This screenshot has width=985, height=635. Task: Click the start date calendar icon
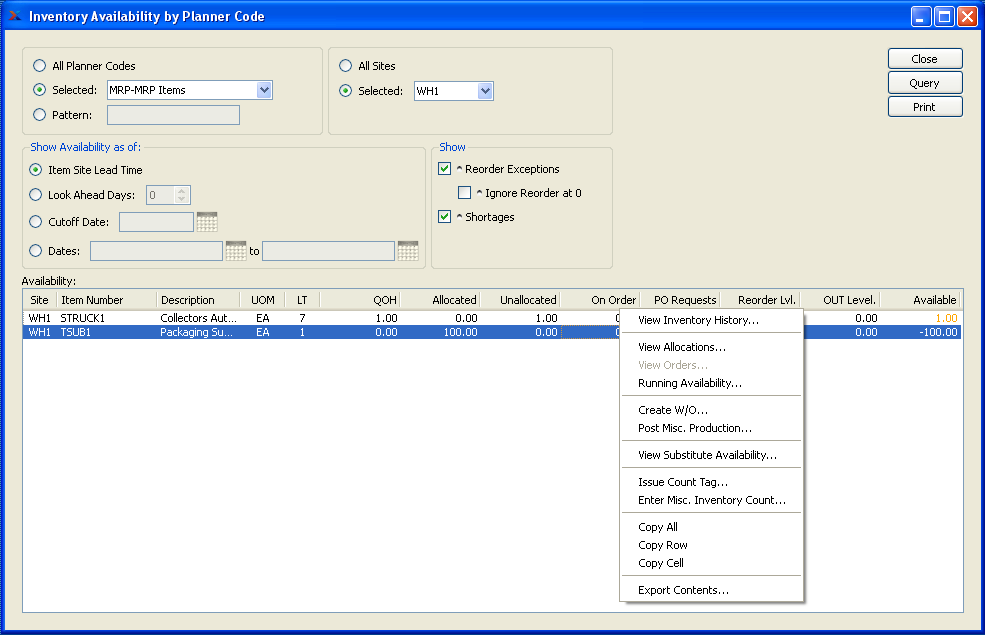tap(236, 251)
